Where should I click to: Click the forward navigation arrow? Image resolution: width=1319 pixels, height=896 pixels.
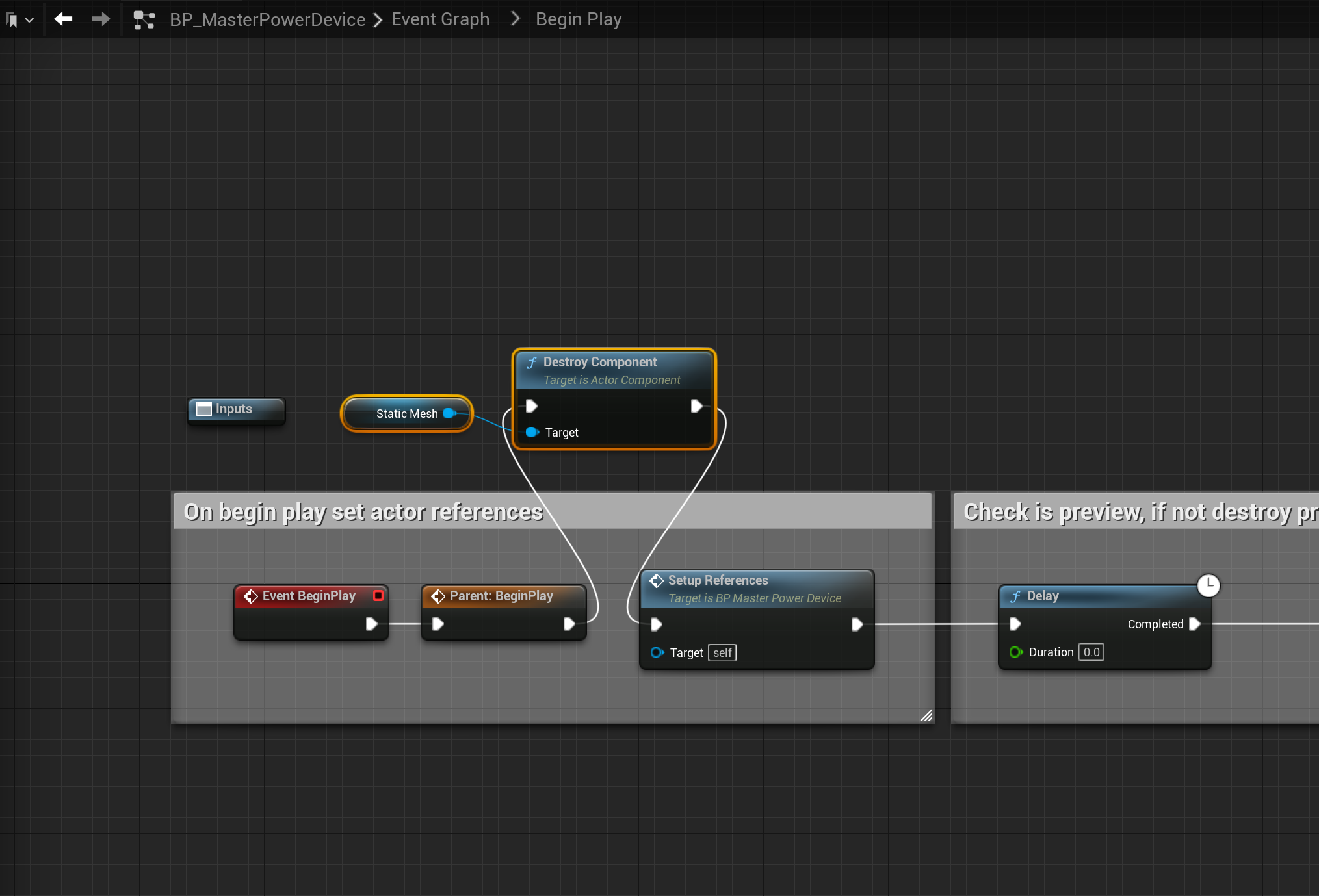tap(101, 19)
